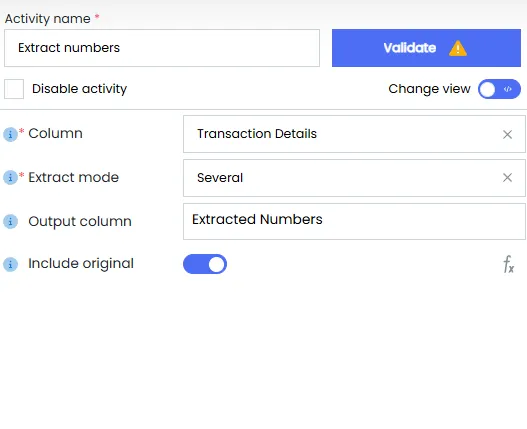The height and width of the screenshot is (429, 527).
Task: Click the info icon beside Output column
Action: tap(10, 222)
